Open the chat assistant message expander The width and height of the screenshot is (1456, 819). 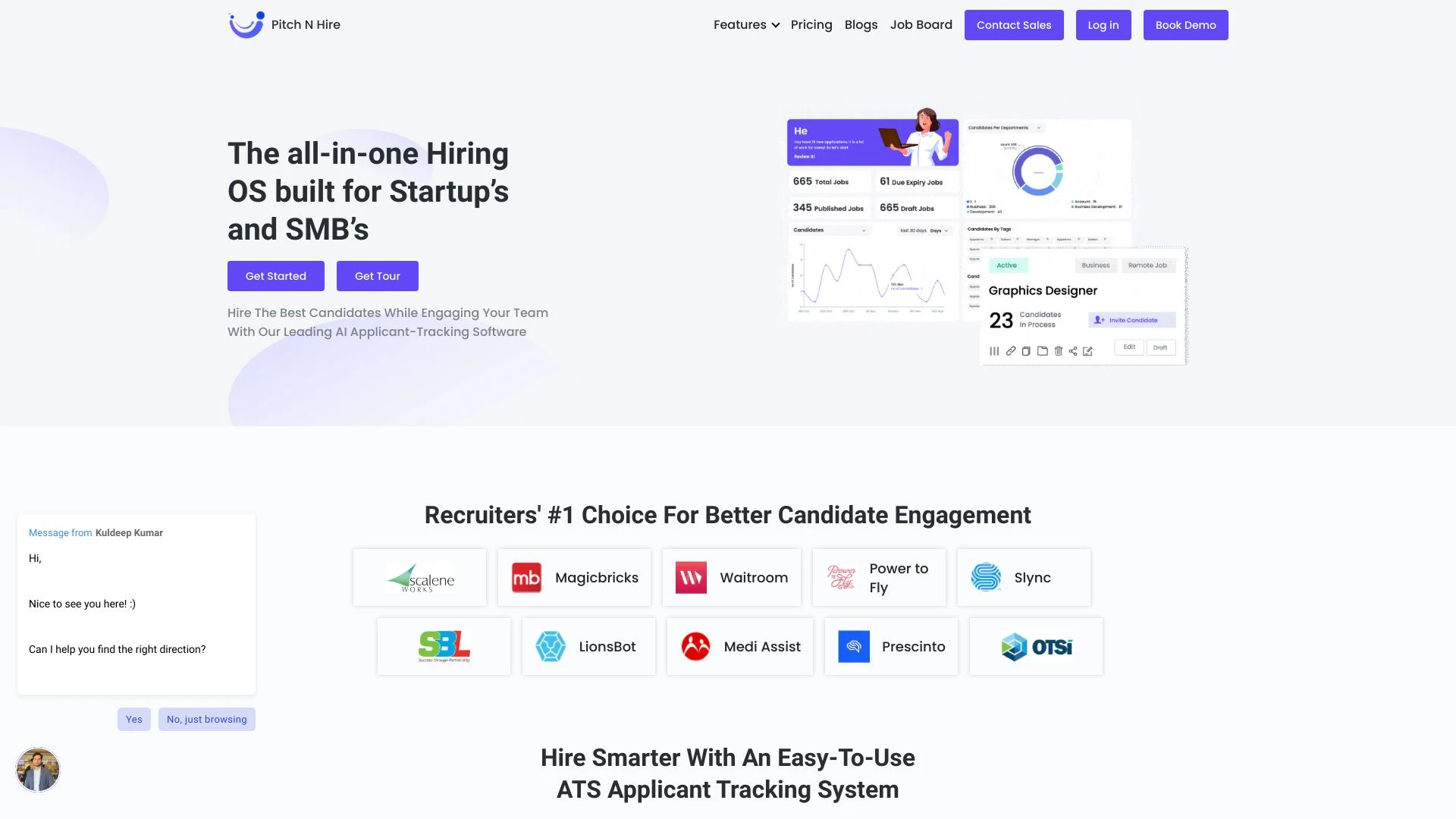tap(37, 769)
